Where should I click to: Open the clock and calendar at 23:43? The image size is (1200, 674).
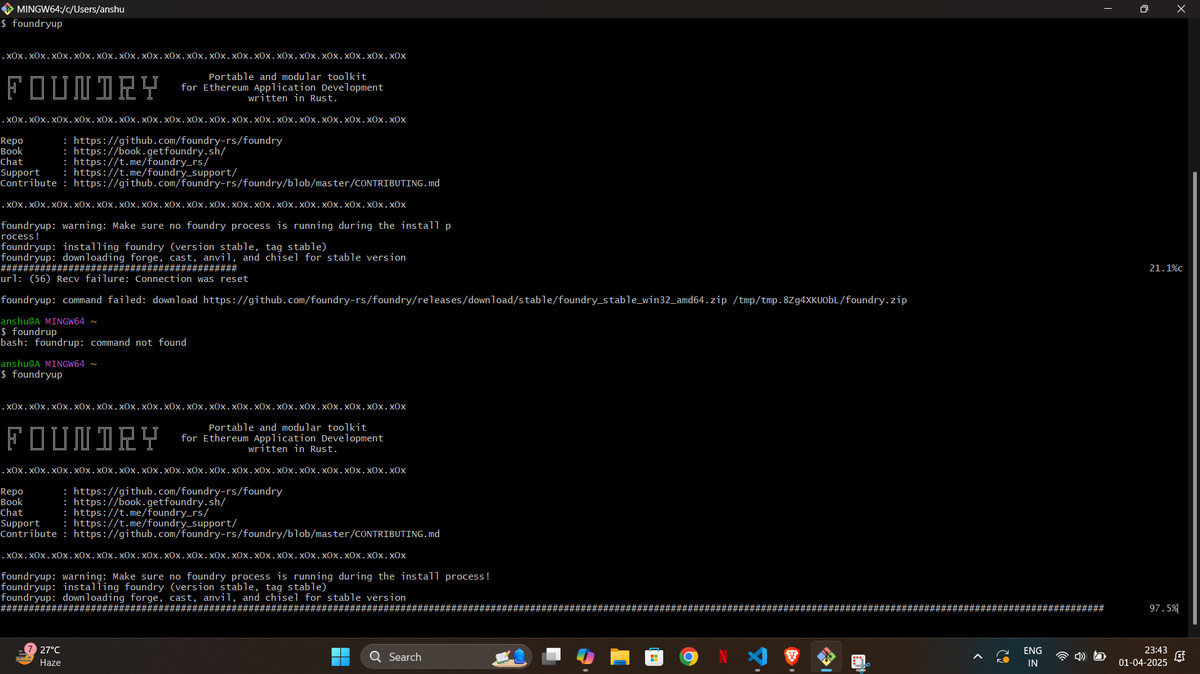[1143, 657]
